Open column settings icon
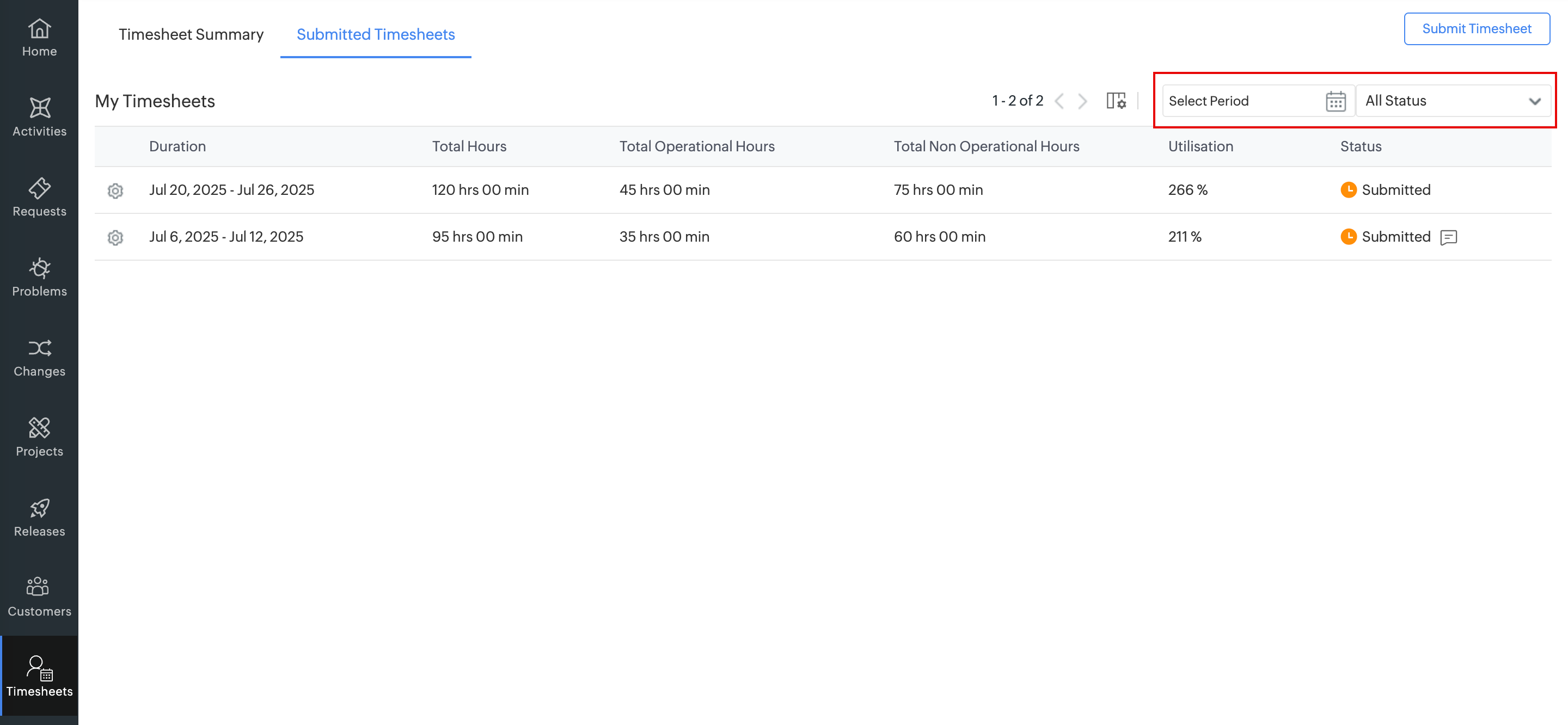The image size is (1568, 725). pyautogui.click(x=1116, y=101)
